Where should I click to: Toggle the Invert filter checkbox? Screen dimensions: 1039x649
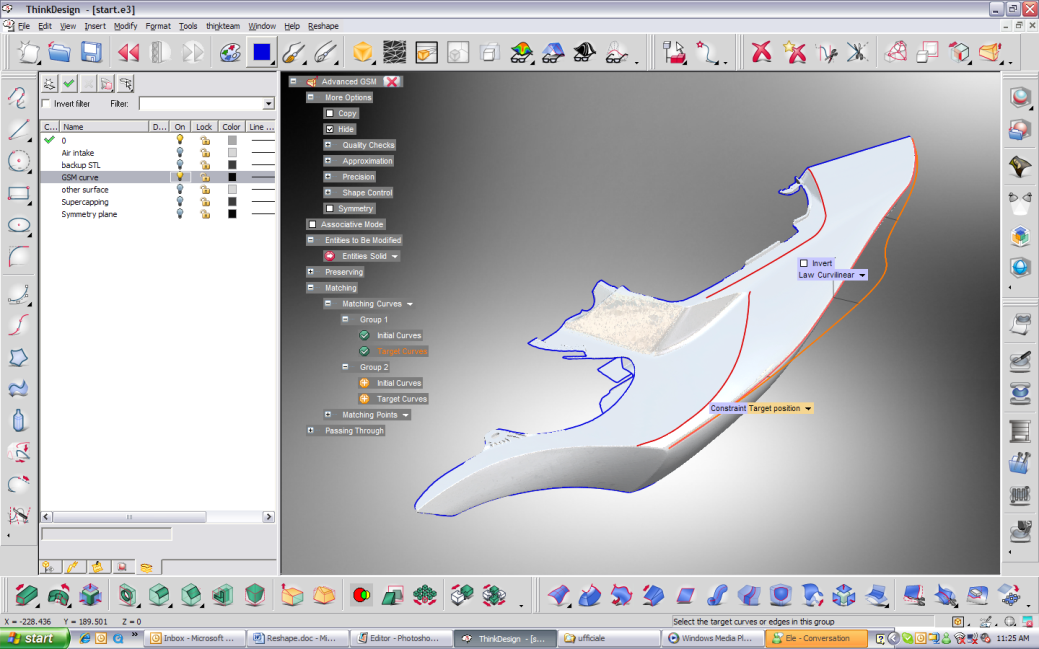[x=46, y=104]
